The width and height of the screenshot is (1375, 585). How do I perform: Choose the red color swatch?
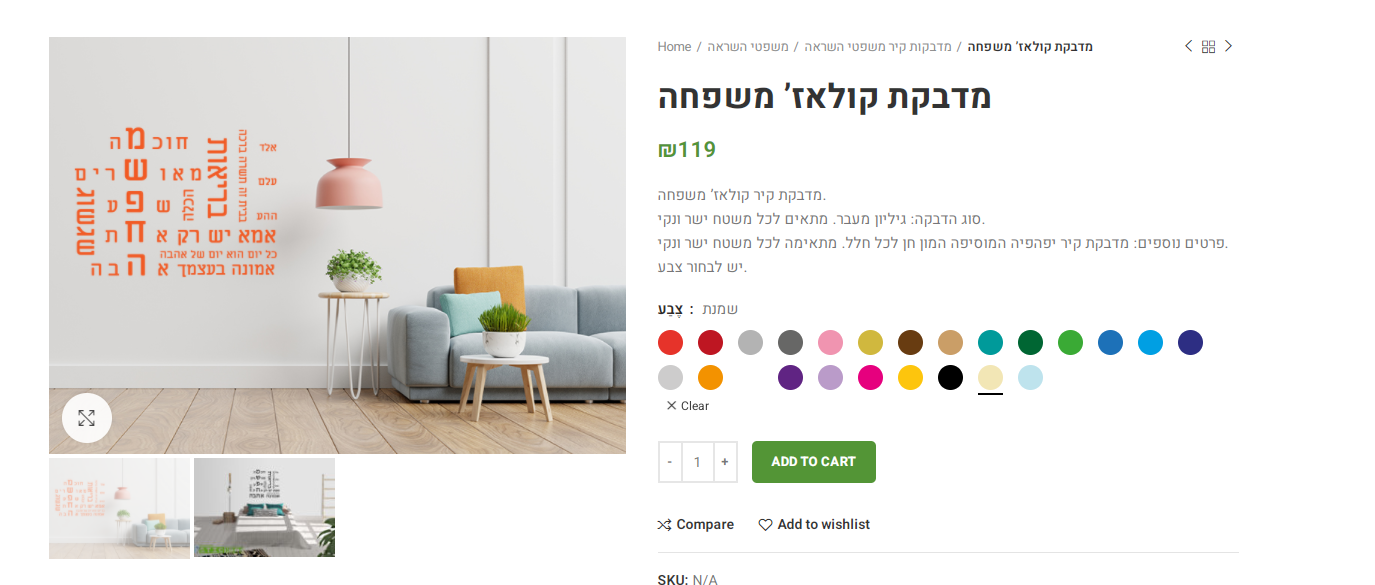click(x=670, y=343)
